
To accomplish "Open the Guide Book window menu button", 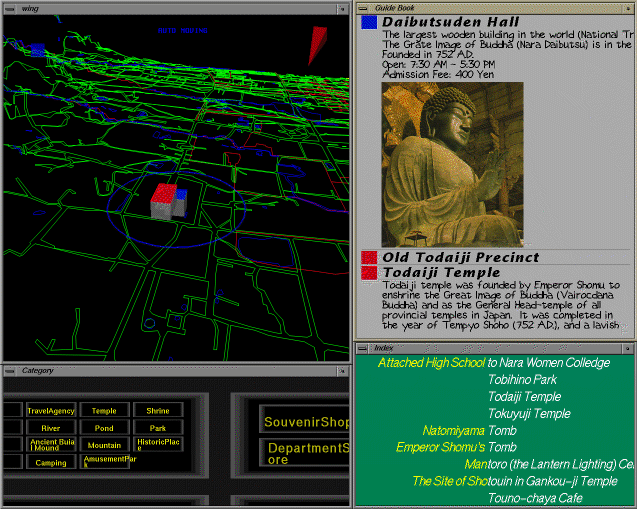I will click(362, 8).
